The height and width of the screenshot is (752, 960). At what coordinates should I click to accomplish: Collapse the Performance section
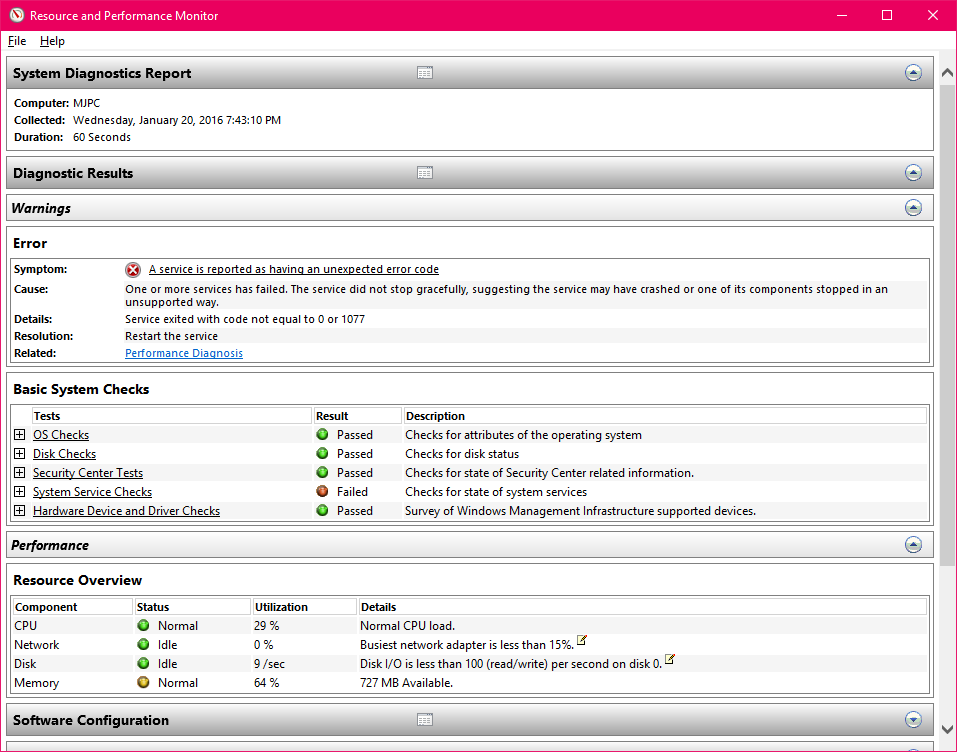tap(913, 545)
